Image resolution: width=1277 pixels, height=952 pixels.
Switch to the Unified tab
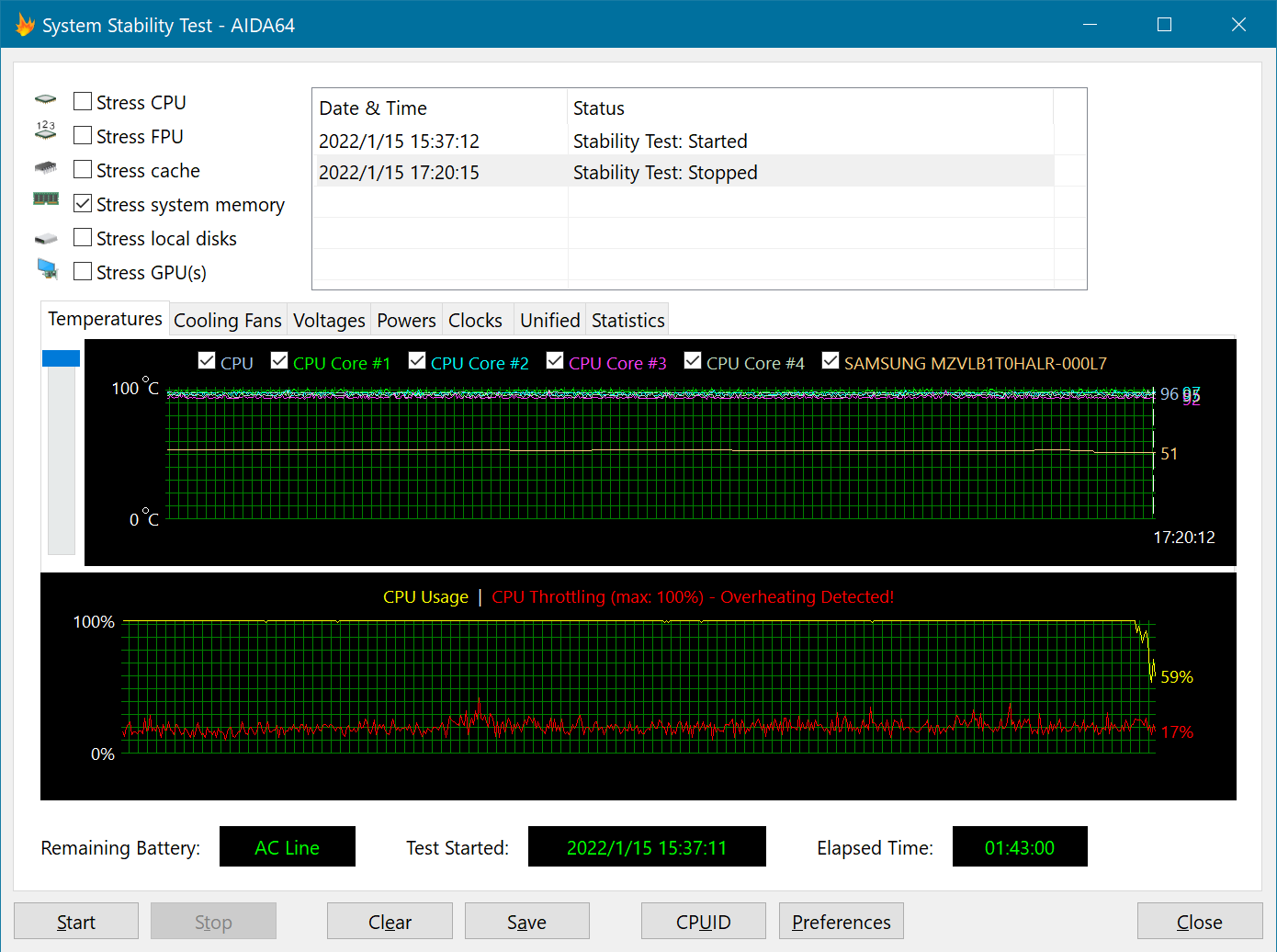click(549, 320)
